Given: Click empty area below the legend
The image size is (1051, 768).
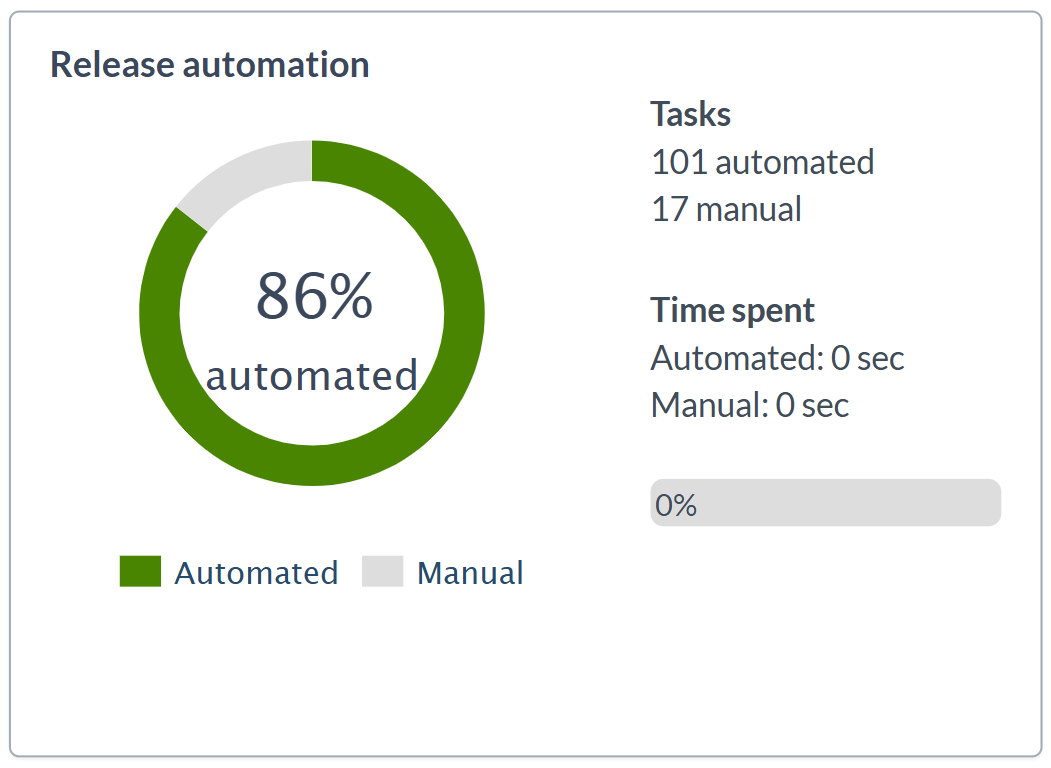Looking at the screenshot, I should click(x=320, y=670).
